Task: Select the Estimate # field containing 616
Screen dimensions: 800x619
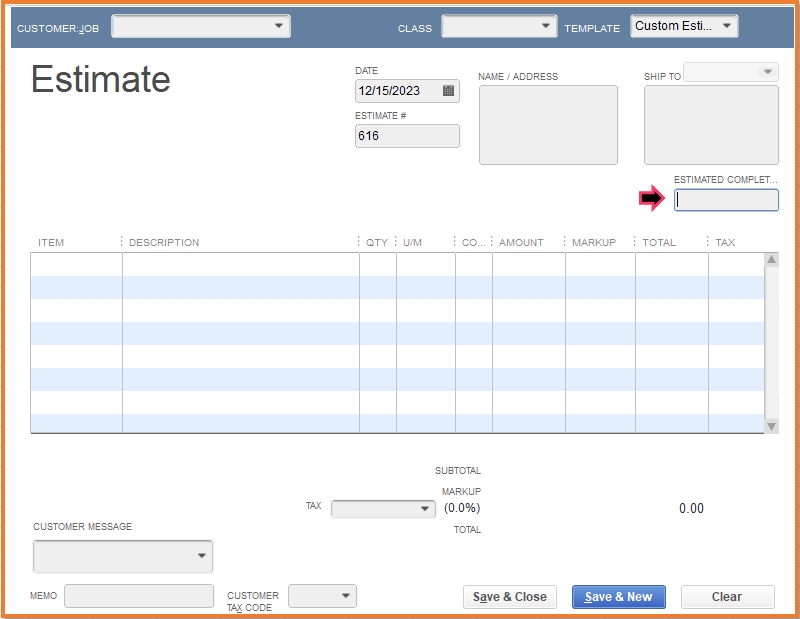Action: coord(407,136)
